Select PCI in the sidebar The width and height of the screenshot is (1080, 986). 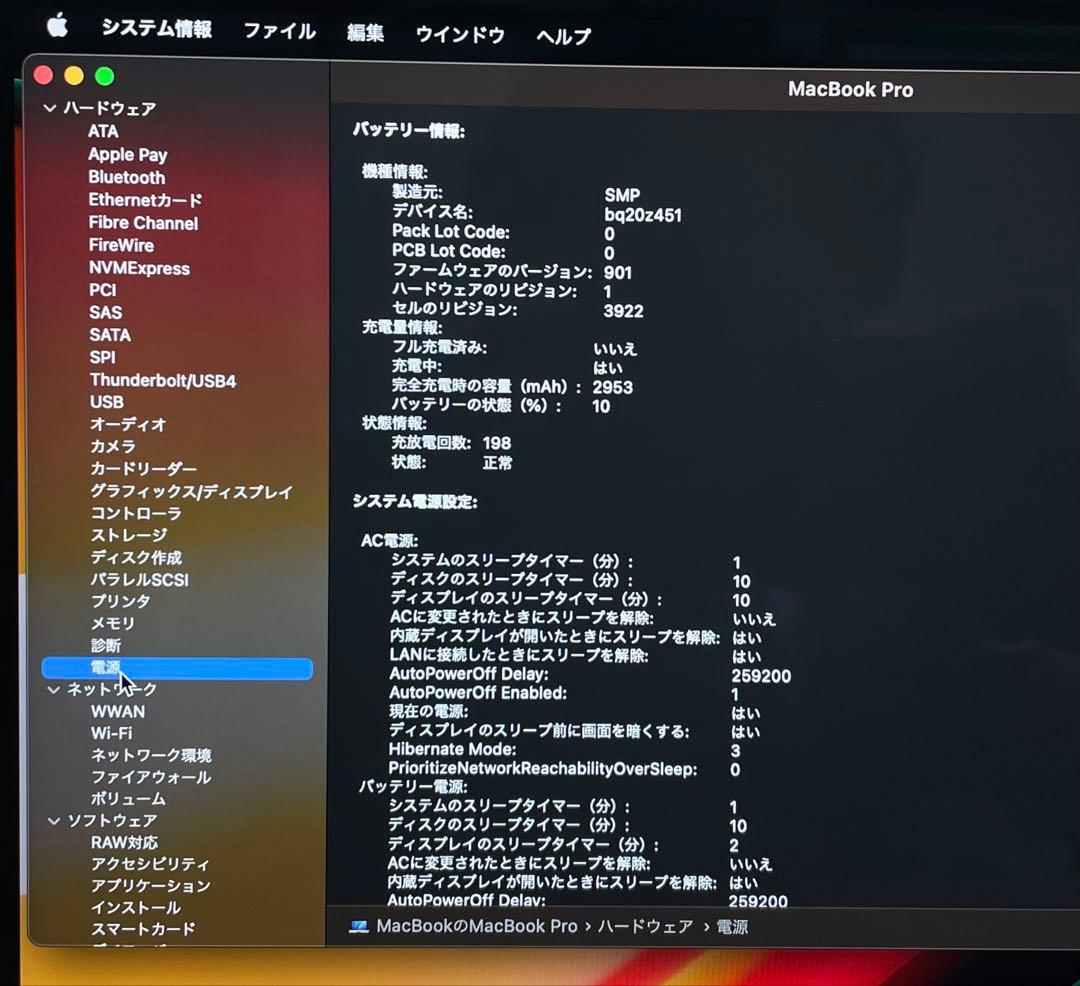tap(103, 291)
